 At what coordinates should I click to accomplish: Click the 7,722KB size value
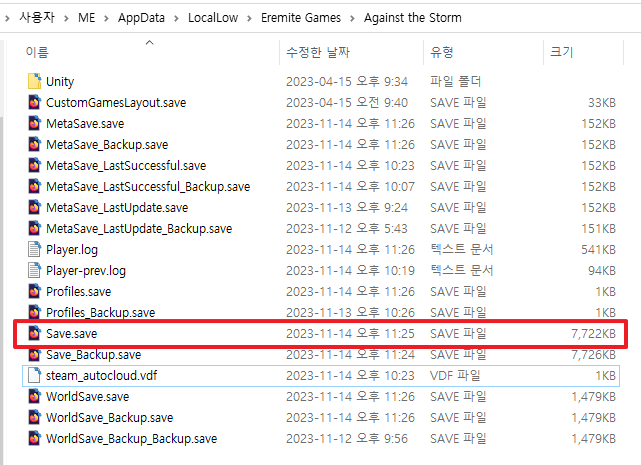click(594, 334)
